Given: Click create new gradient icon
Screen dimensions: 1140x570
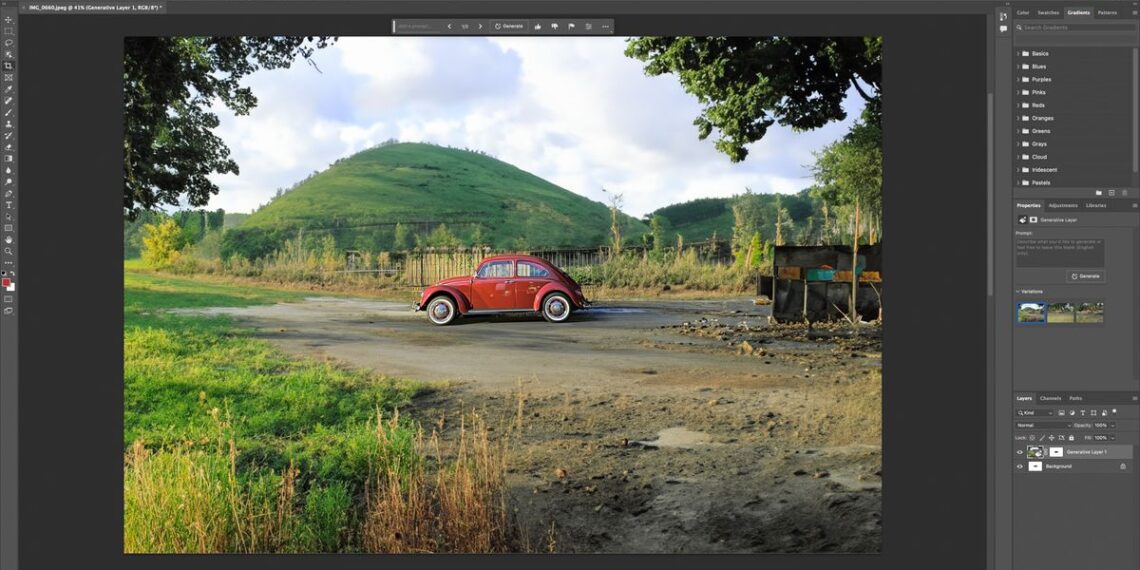Looking at the screenshot, I should click(x=1112, y=193).
